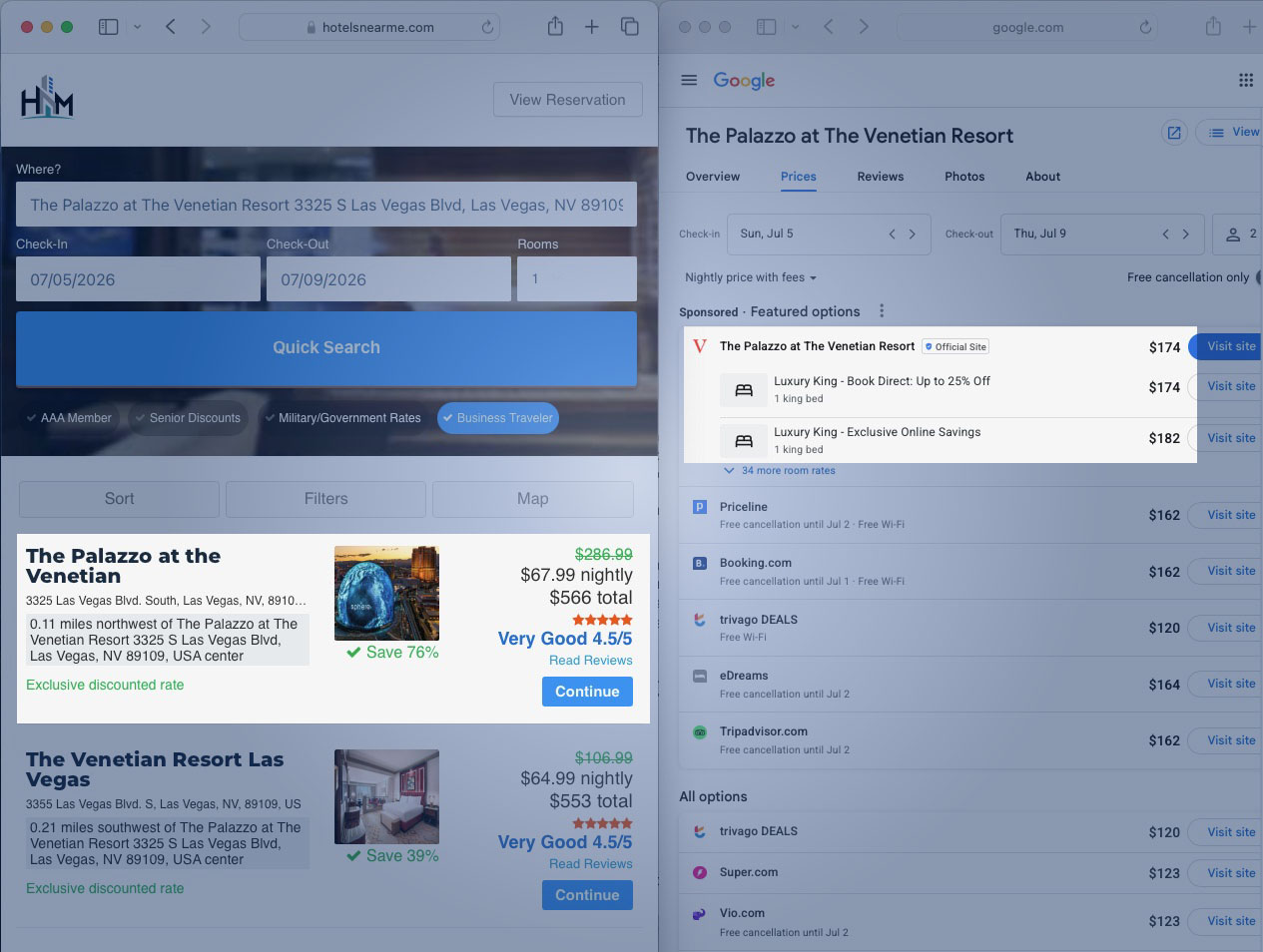
Task: Open sidebar dropdown arrow in Google window
Action: [x=796, y=27]
